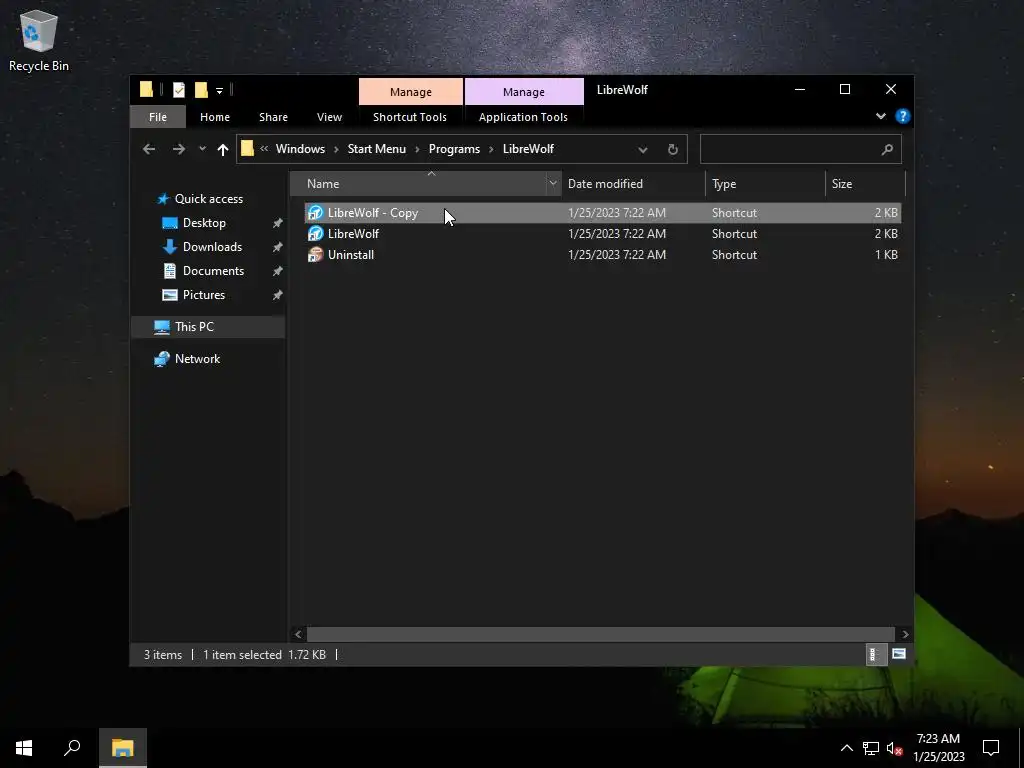Screen dimensions: 1024x768
Task: Click the pin icon next to Desktop
Action: (x=278, y=223)
